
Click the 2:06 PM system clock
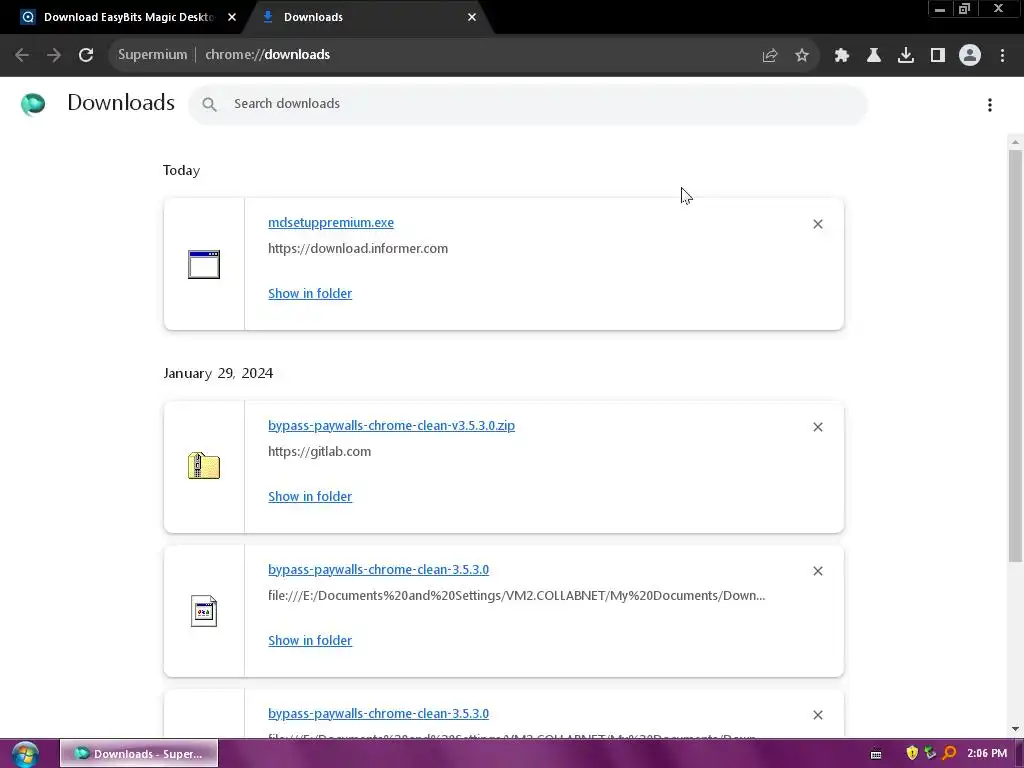click(x=987, y=754)
